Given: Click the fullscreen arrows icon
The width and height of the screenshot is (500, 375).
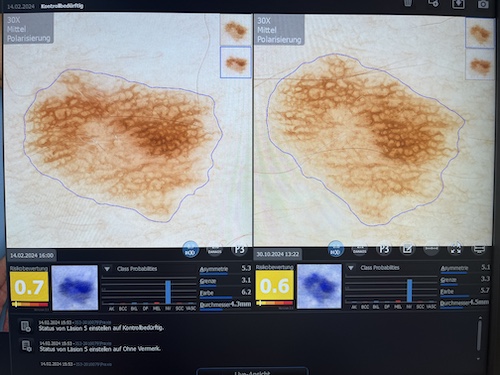Looking at the screenshot, I should (455, 249).
